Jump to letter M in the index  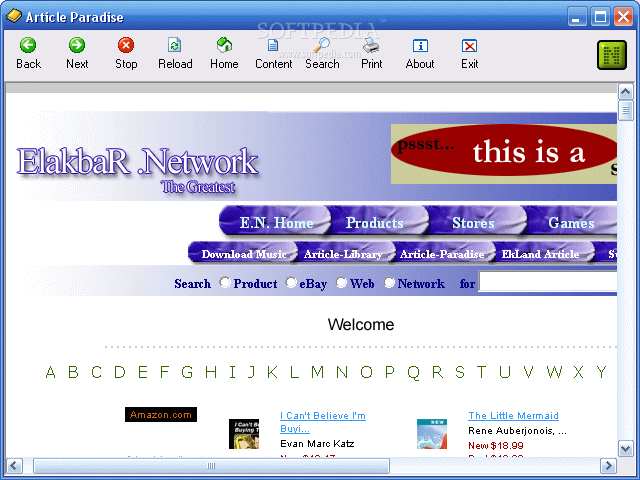click(318, 372)
